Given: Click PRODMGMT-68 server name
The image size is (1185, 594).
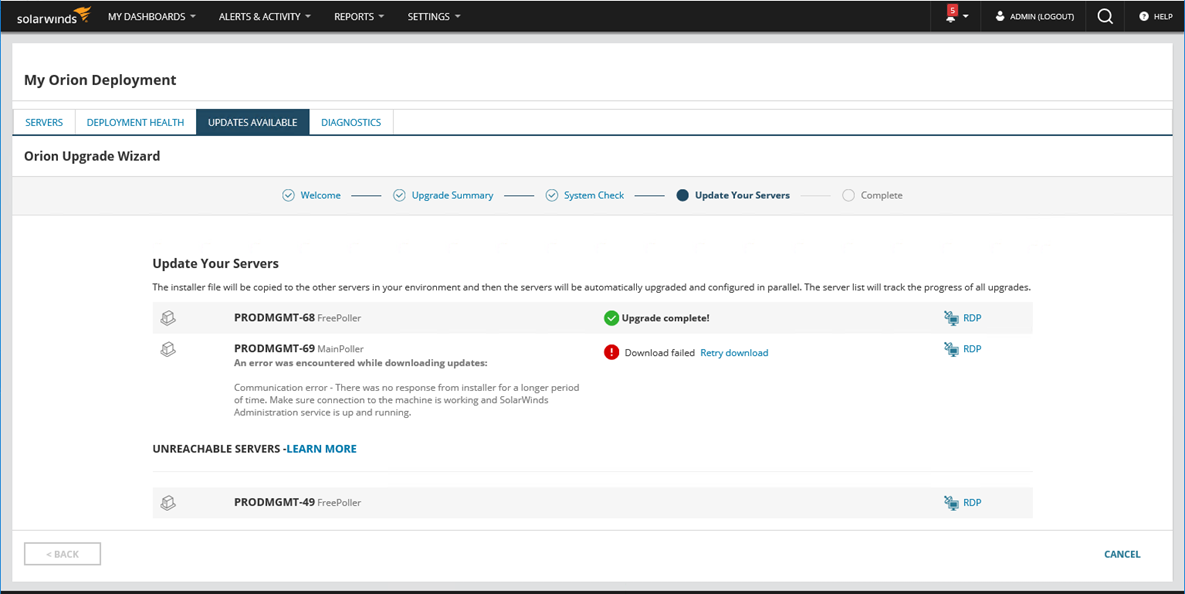Looking at the screenshot, I should 274,317.
